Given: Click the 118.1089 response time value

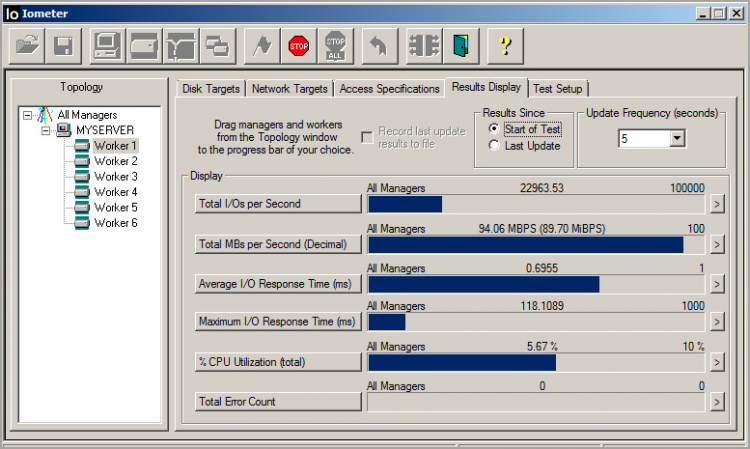Looking at the screenshot, I should 542,306.
